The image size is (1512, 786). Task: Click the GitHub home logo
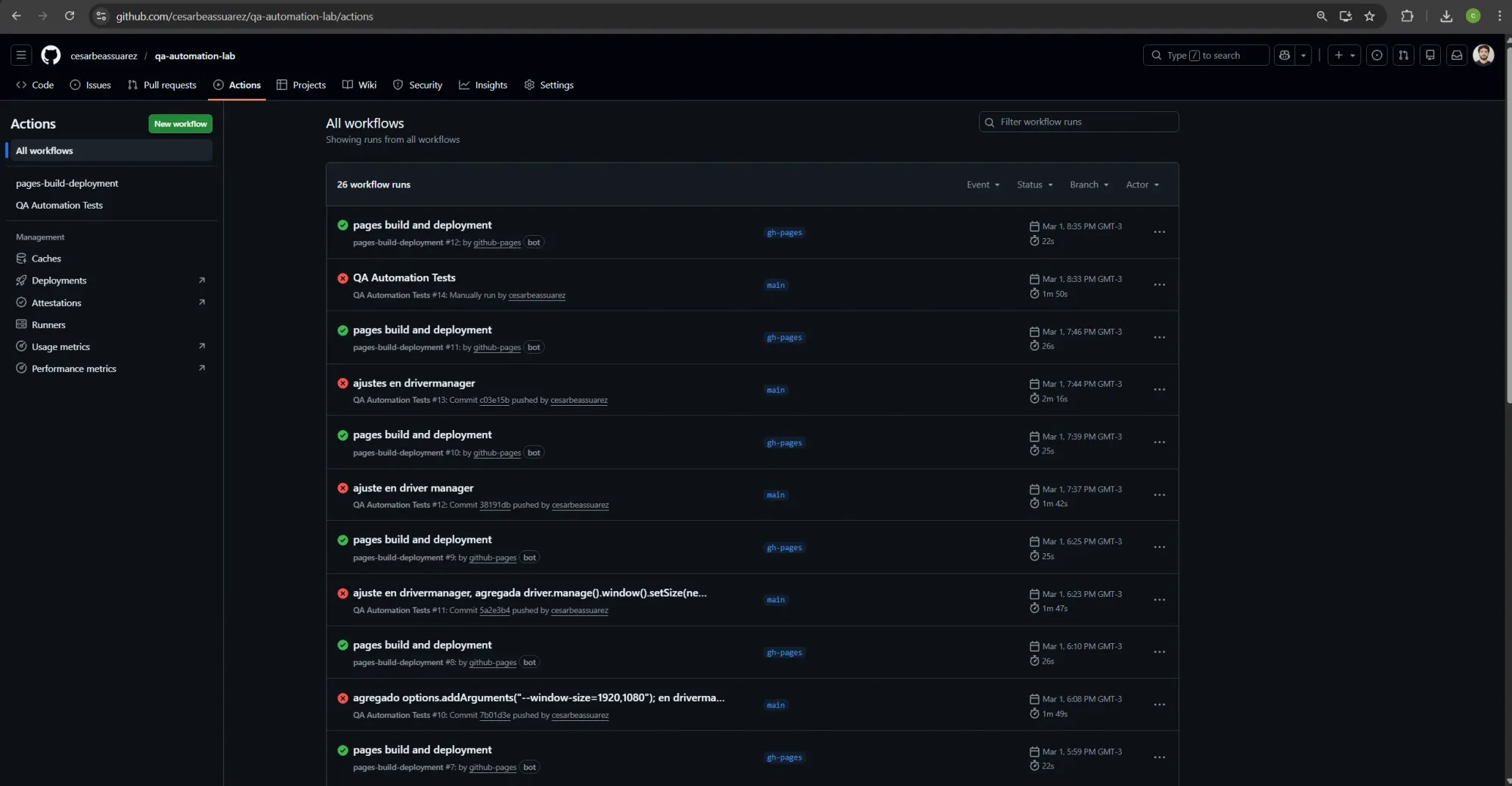(50, 55)
